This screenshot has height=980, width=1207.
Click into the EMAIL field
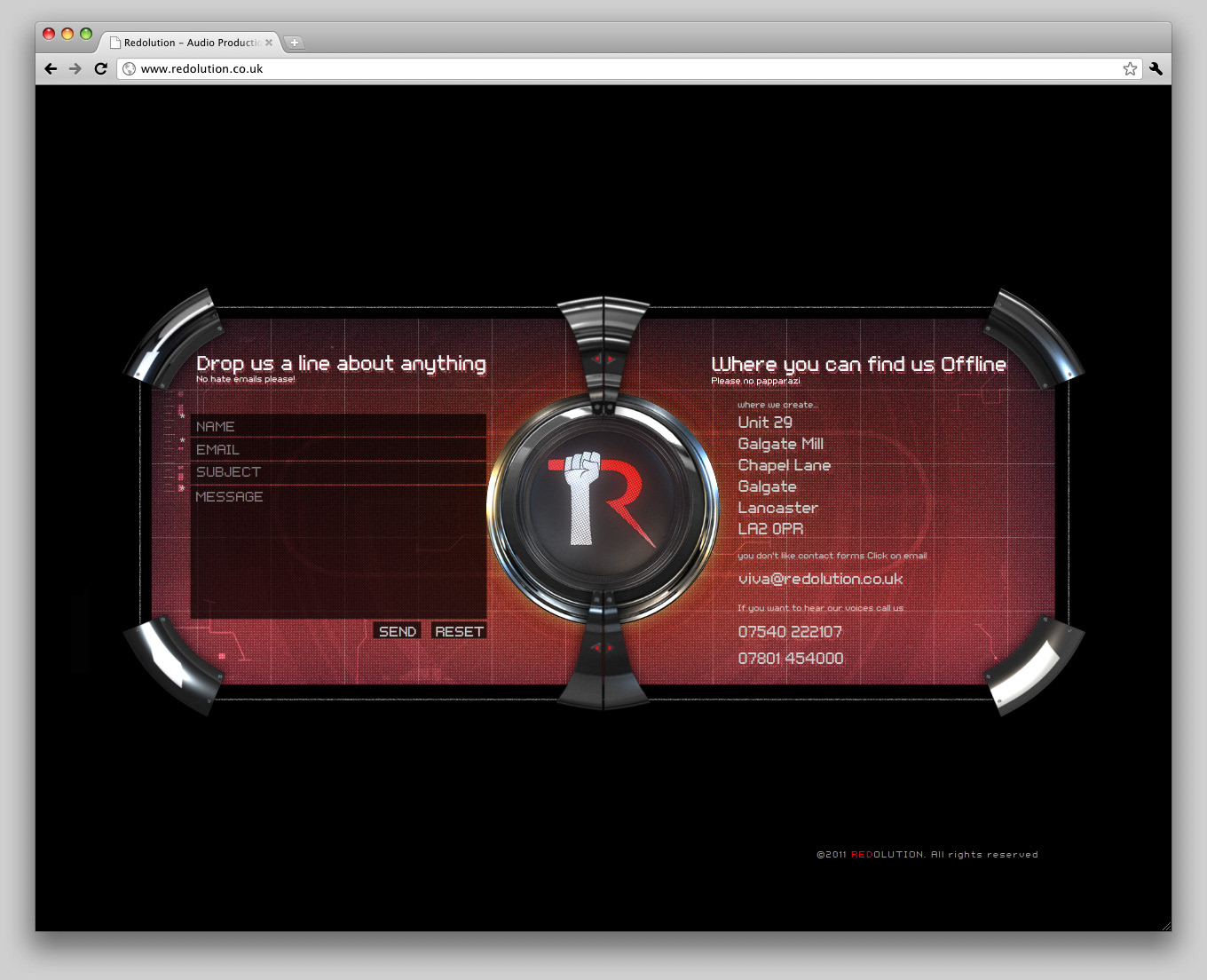[338, 450]
